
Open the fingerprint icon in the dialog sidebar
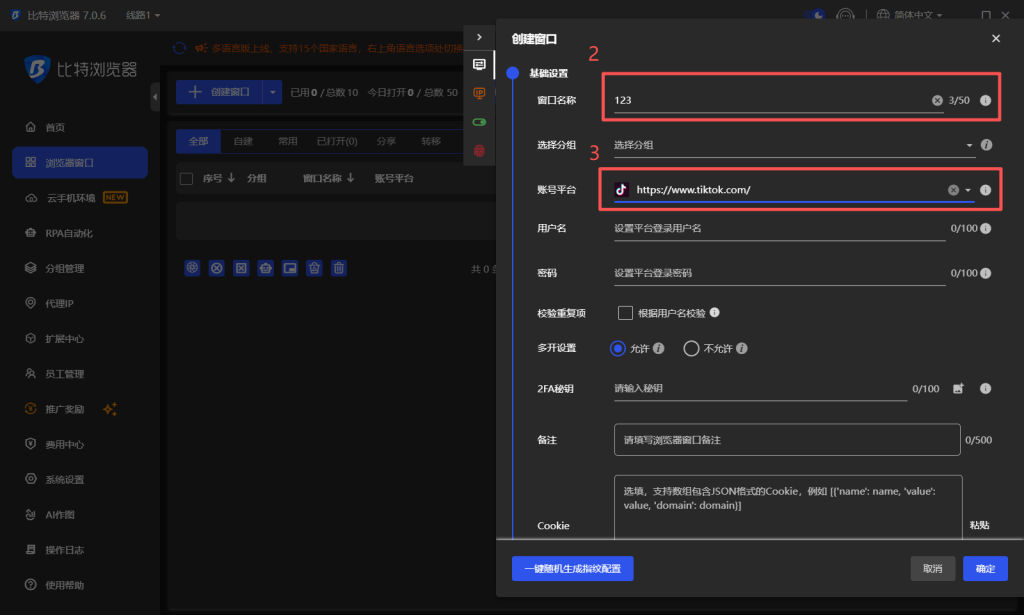pos(479,148)
